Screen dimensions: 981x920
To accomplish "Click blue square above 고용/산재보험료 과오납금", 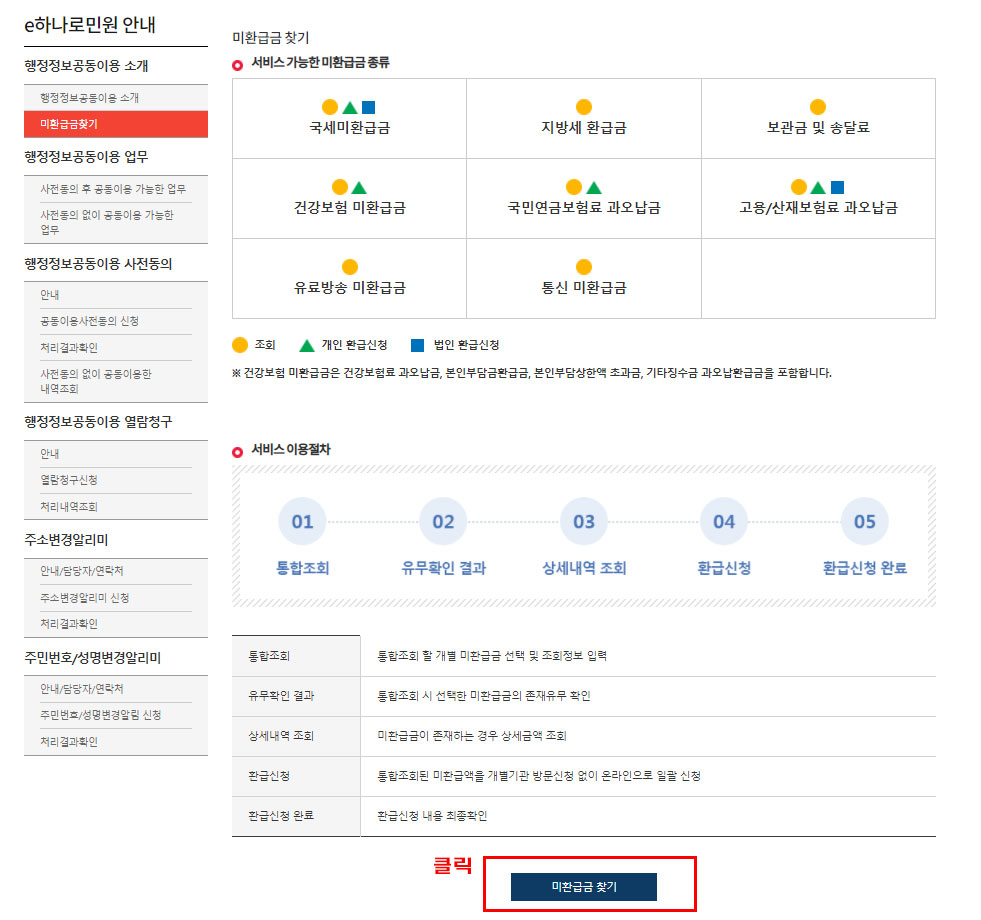I will 838,187.
